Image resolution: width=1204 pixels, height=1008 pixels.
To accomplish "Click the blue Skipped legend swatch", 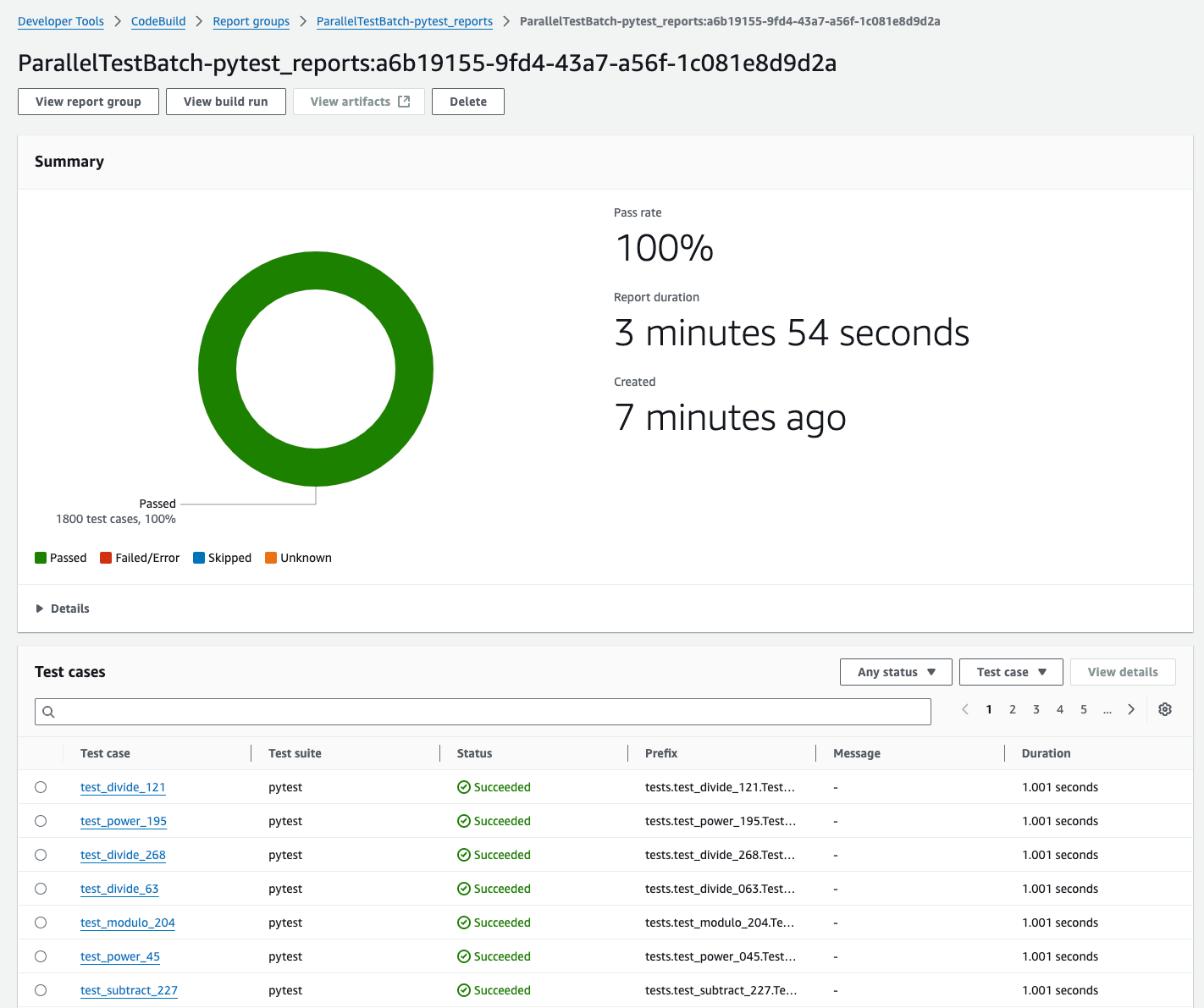I will point(199,558).
